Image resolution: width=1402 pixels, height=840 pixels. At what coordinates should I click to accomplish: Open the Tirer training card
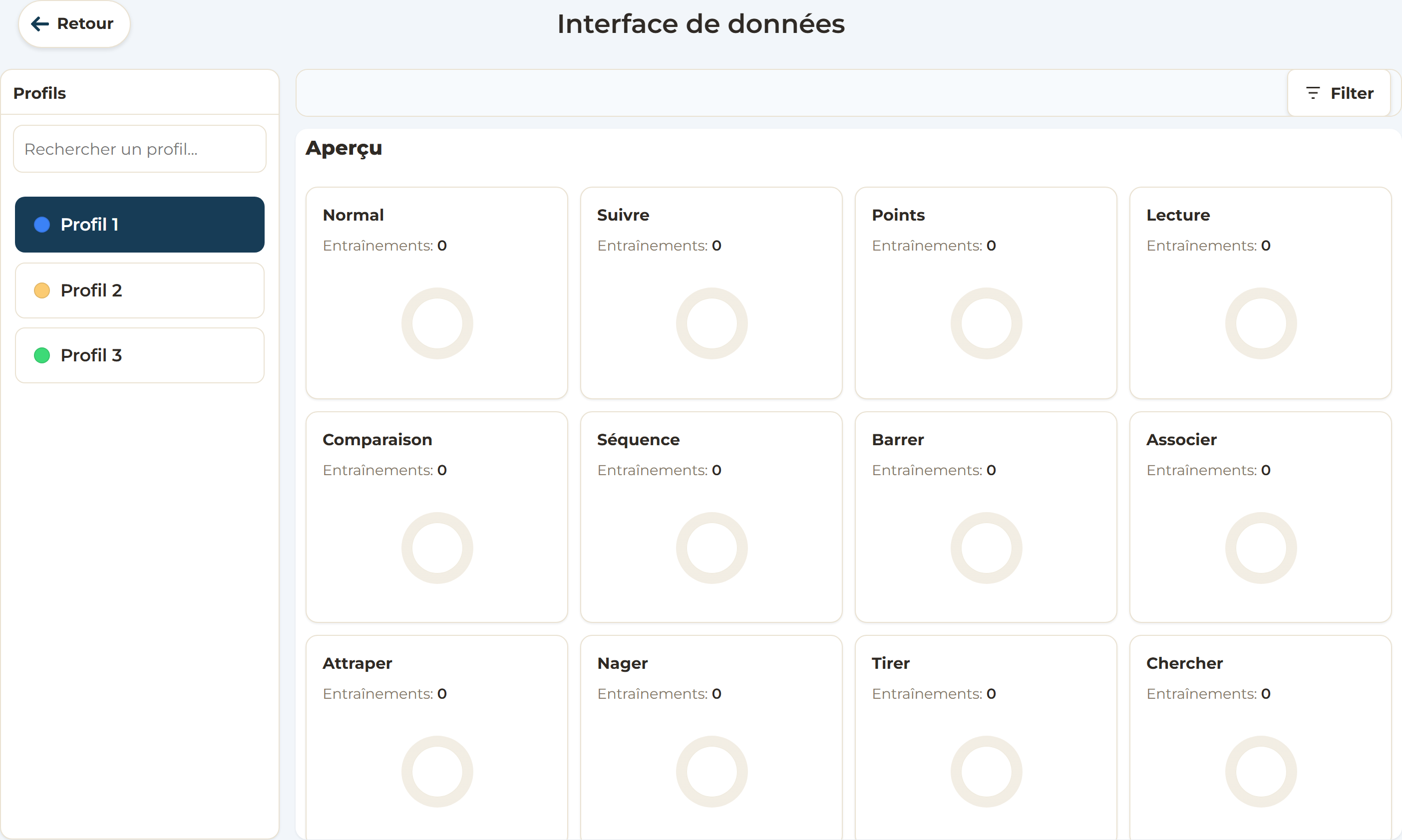(x=986, y=738)
